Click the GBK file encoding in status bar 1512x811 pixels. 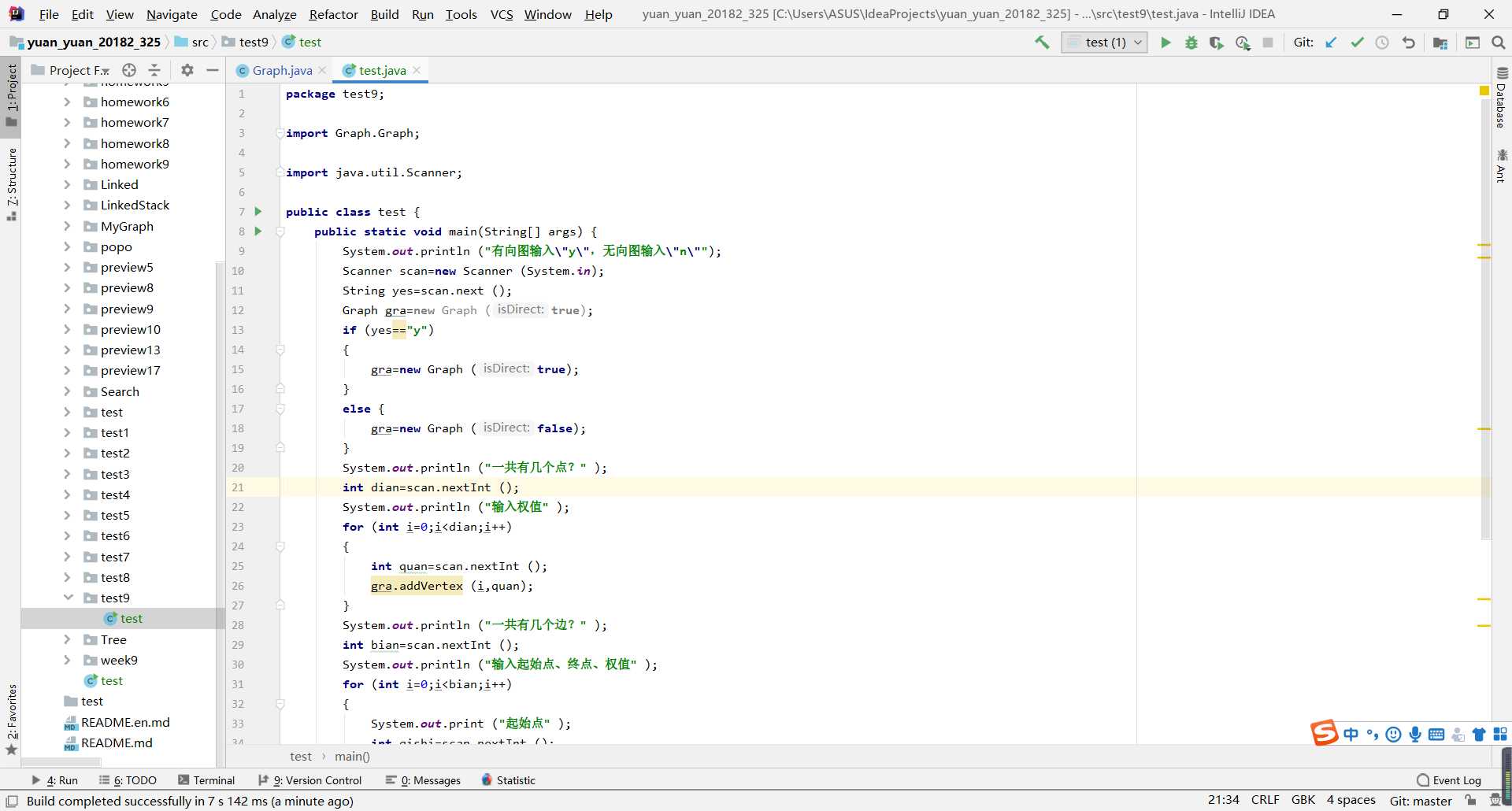pos(1303,800)
